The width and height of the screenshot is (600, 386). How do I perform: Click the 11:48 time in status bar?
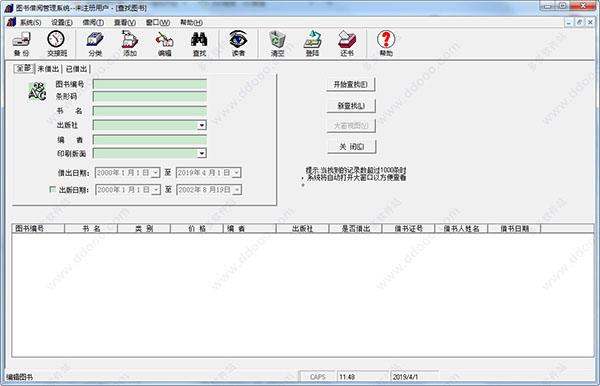pyautogui.click(x=363, y=377)
